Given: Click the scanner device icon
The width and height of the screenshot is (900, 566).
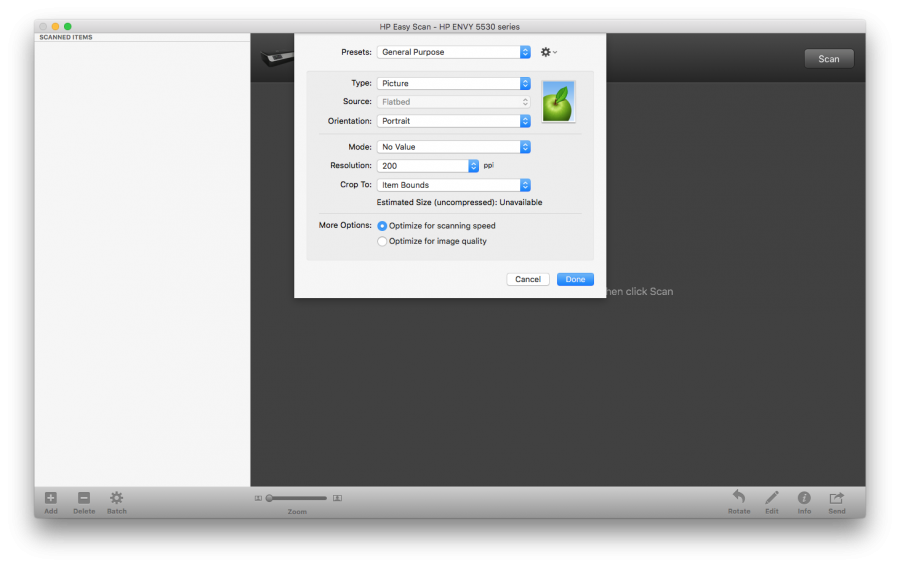Looking at the screenshot, I should point(278,58).
